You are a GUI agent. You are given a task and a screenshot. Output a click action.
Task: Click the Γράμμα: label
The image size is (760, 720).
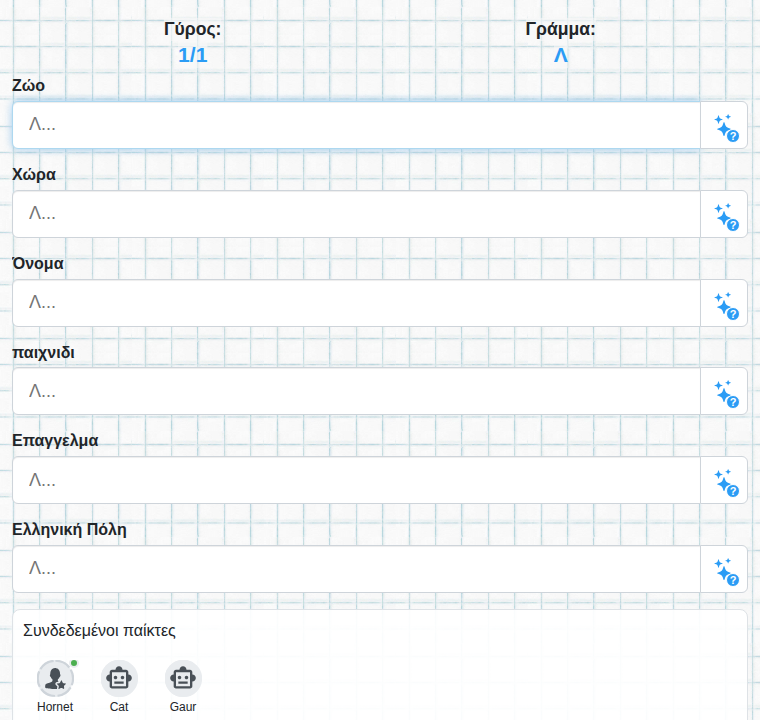560,29
